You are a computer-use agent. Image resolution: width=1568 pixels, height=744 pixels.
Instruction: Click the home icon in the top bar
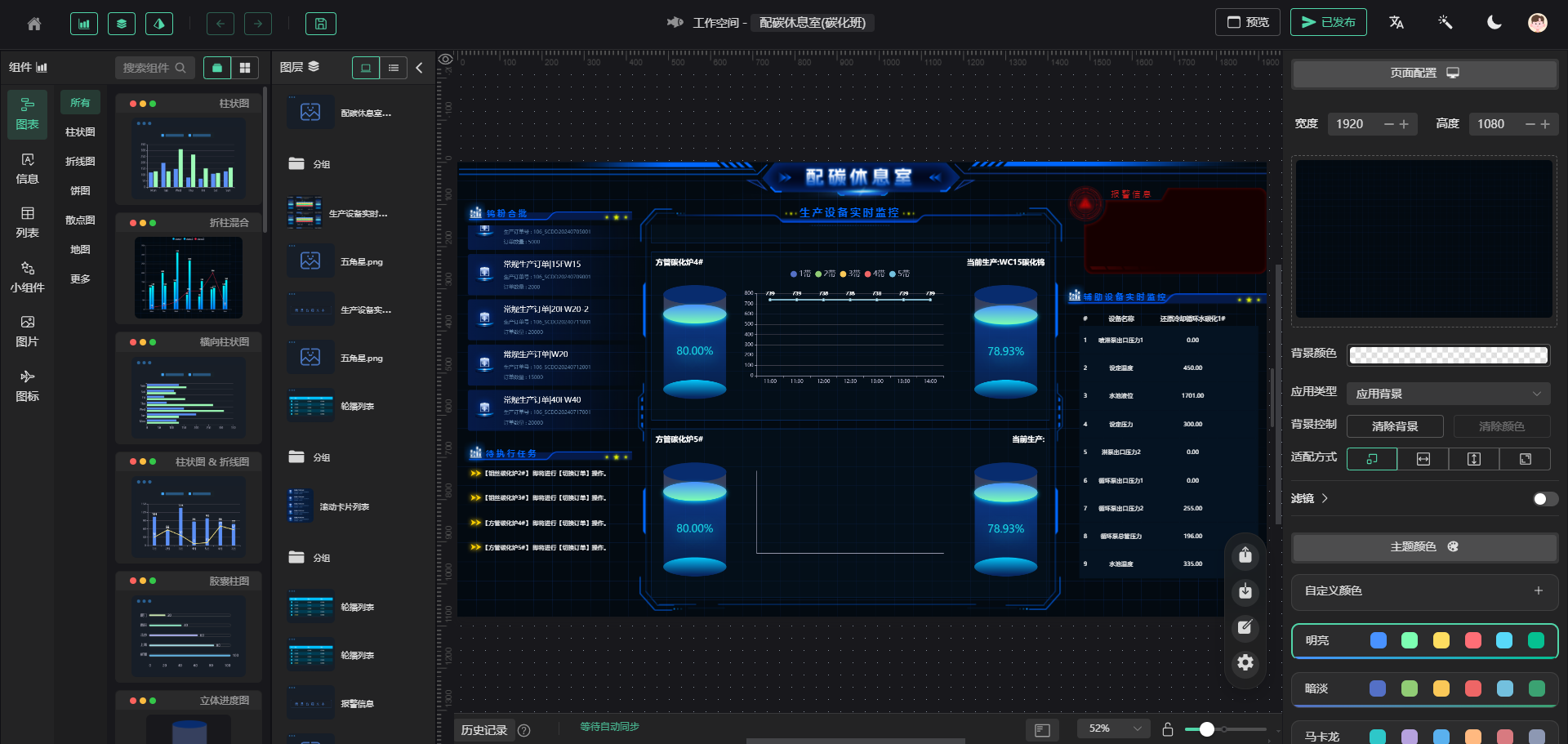[x=34, y=24]
